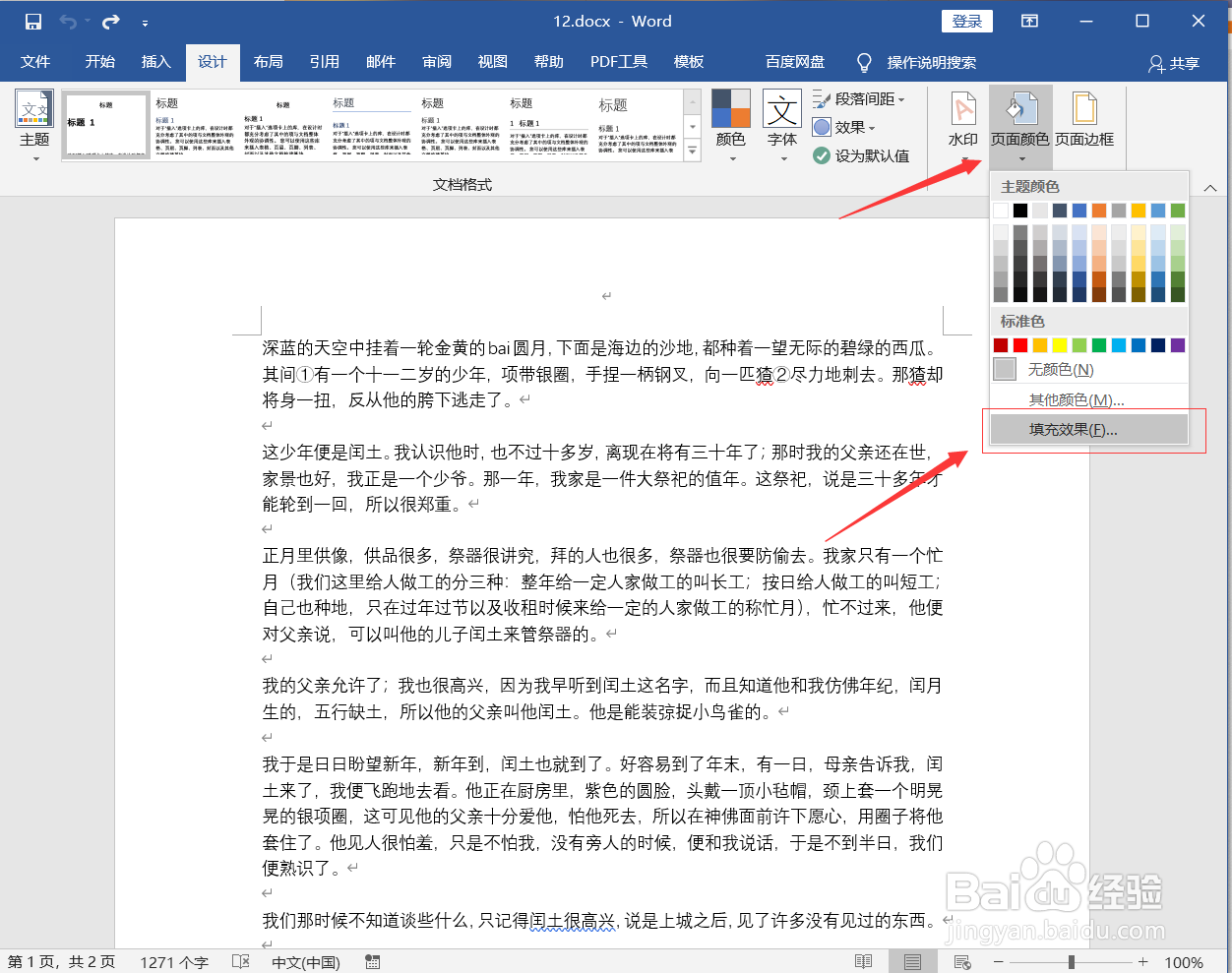This screenshot has width=1232, height=973.
Task: Open the 颜色 theme colors dropdown
Action: [731, 126]
